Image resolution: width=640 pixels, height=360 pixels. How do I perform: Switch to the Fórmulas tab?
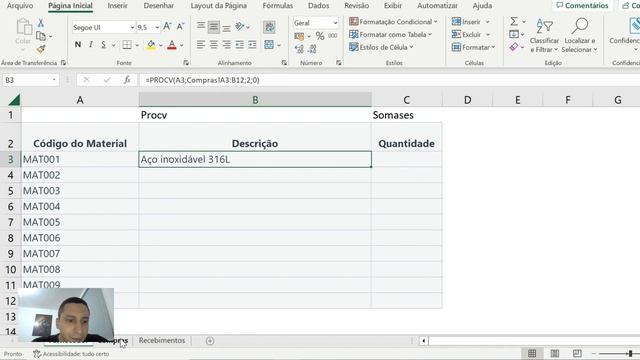[x=278, y=6]
